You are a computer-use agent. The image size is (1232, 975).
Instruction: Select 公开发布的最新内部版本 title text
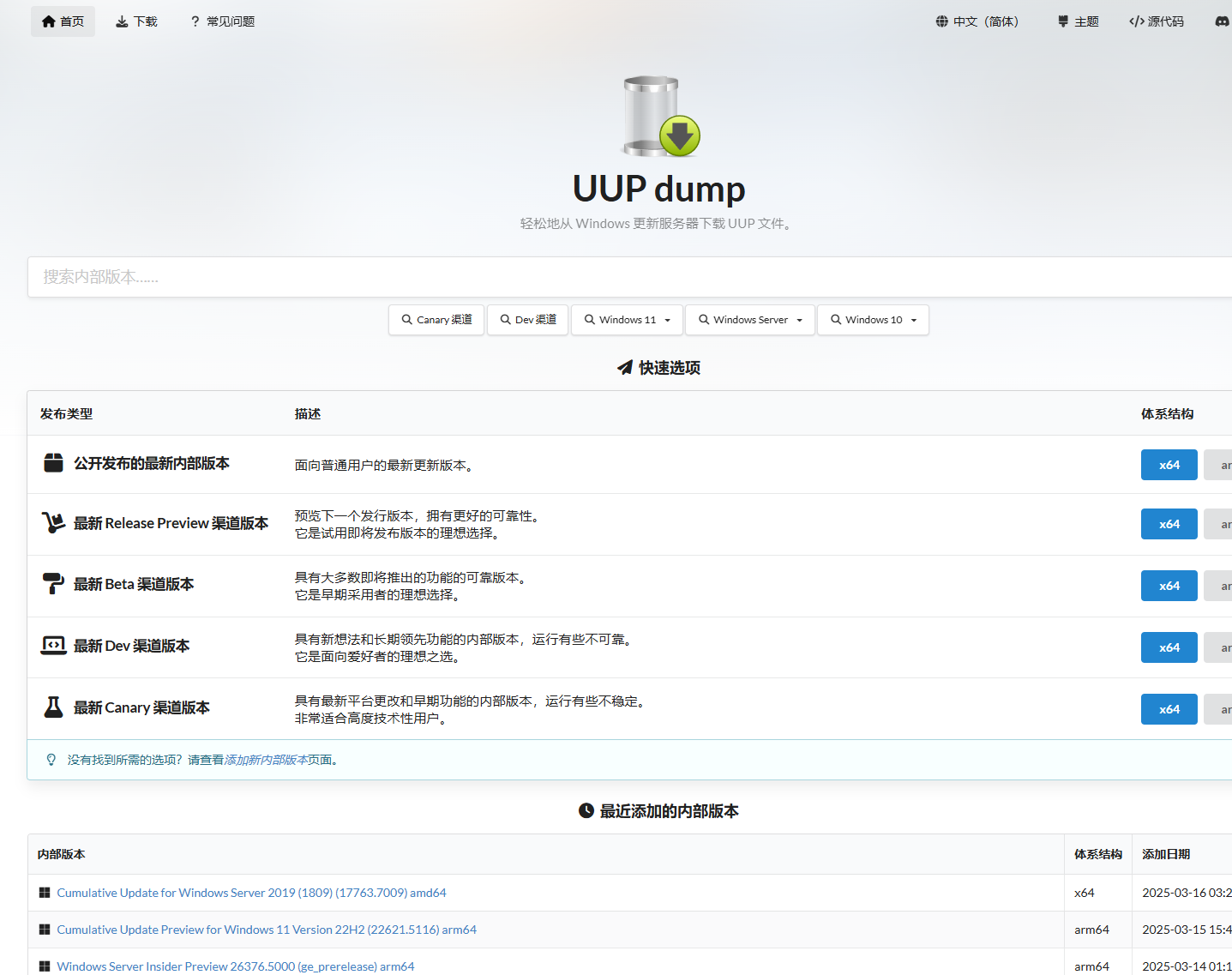[x=152, y=463]
